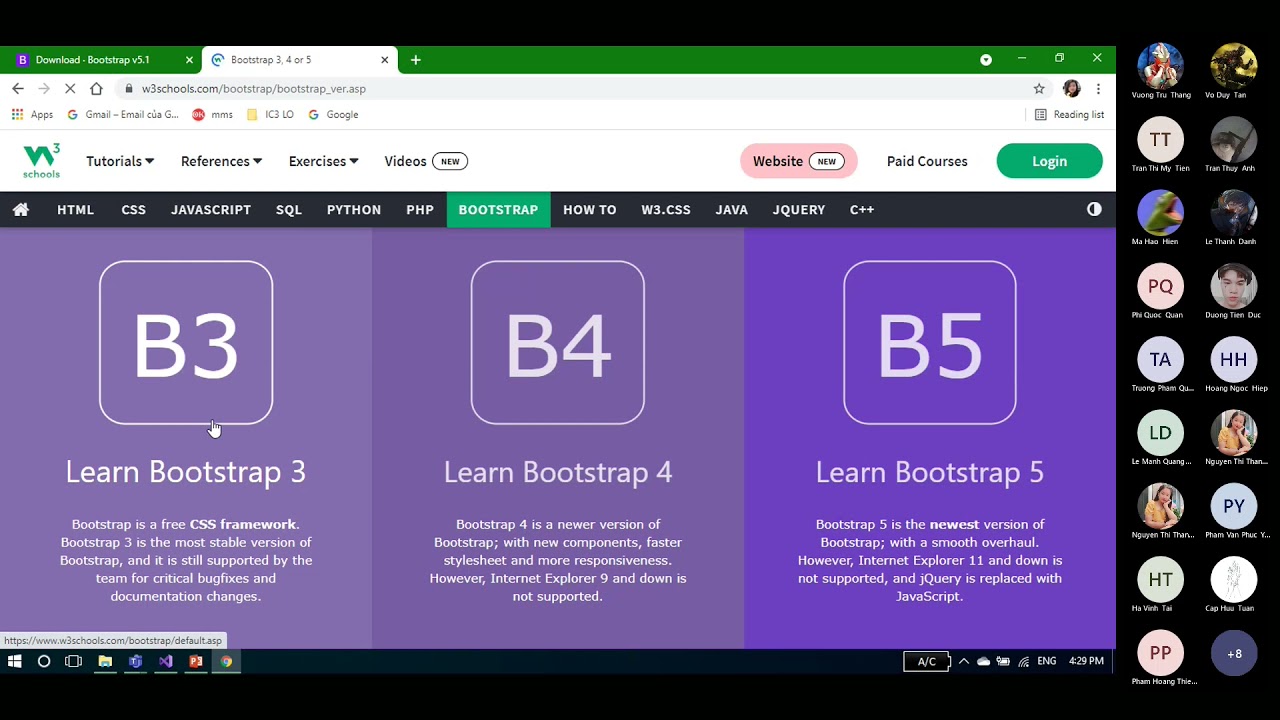Image resolution: width=1280 pixels, height=720 pixels.
Task: Open the Windows Start menu
Action: 15,661
